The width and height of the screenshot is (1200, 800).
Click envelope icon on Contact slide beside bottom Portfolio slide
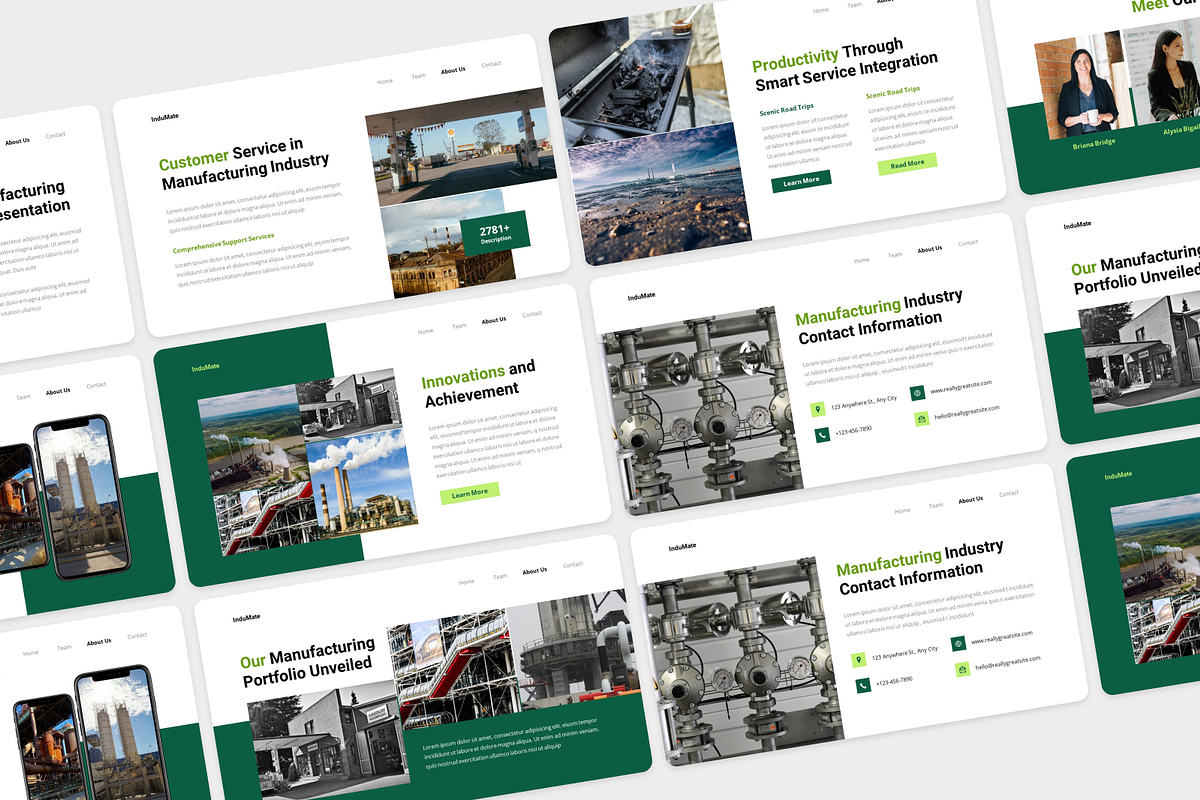tap(962, 670)
